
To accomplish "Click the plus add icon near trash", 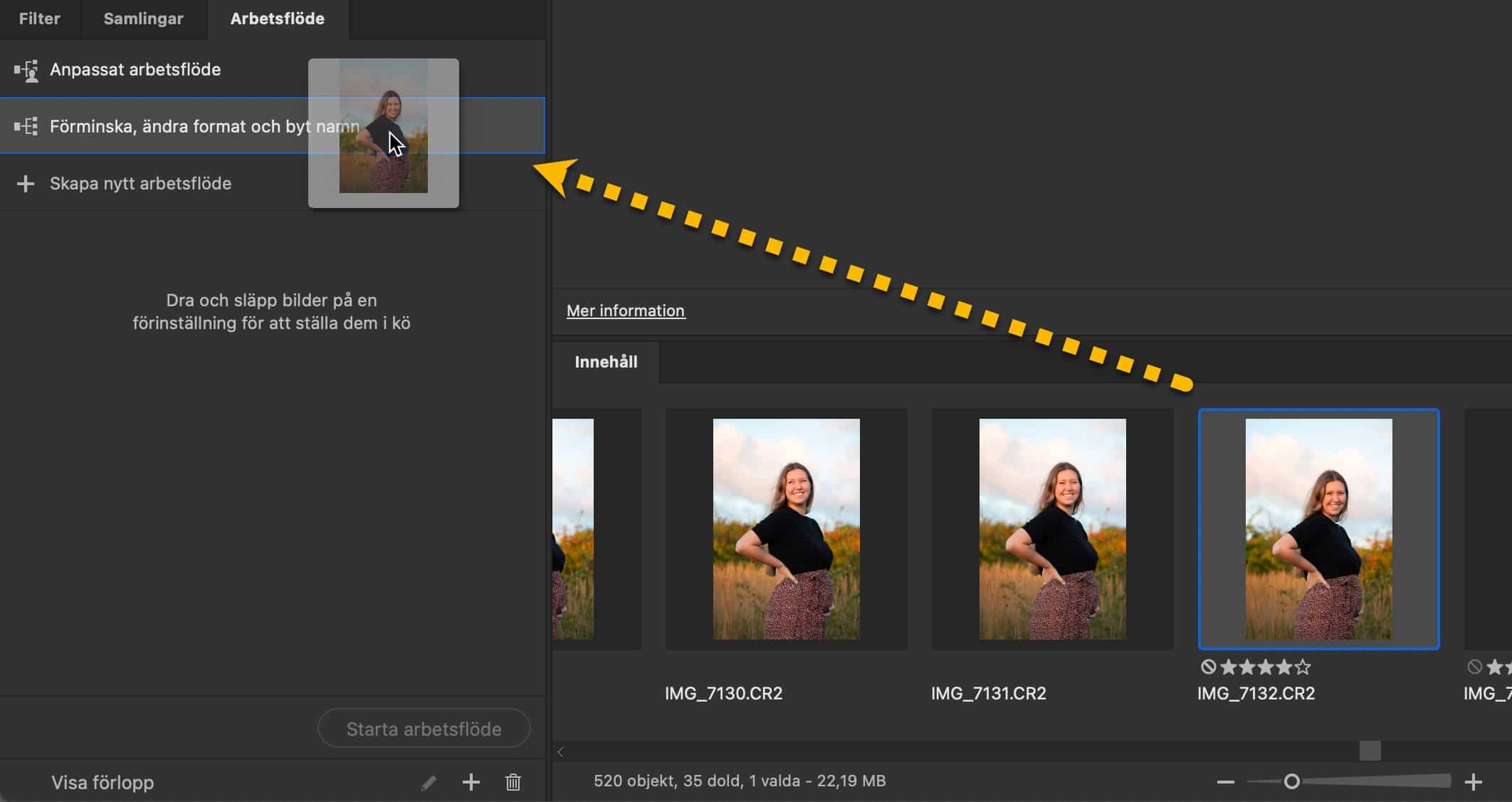I will tap(471, 782).
